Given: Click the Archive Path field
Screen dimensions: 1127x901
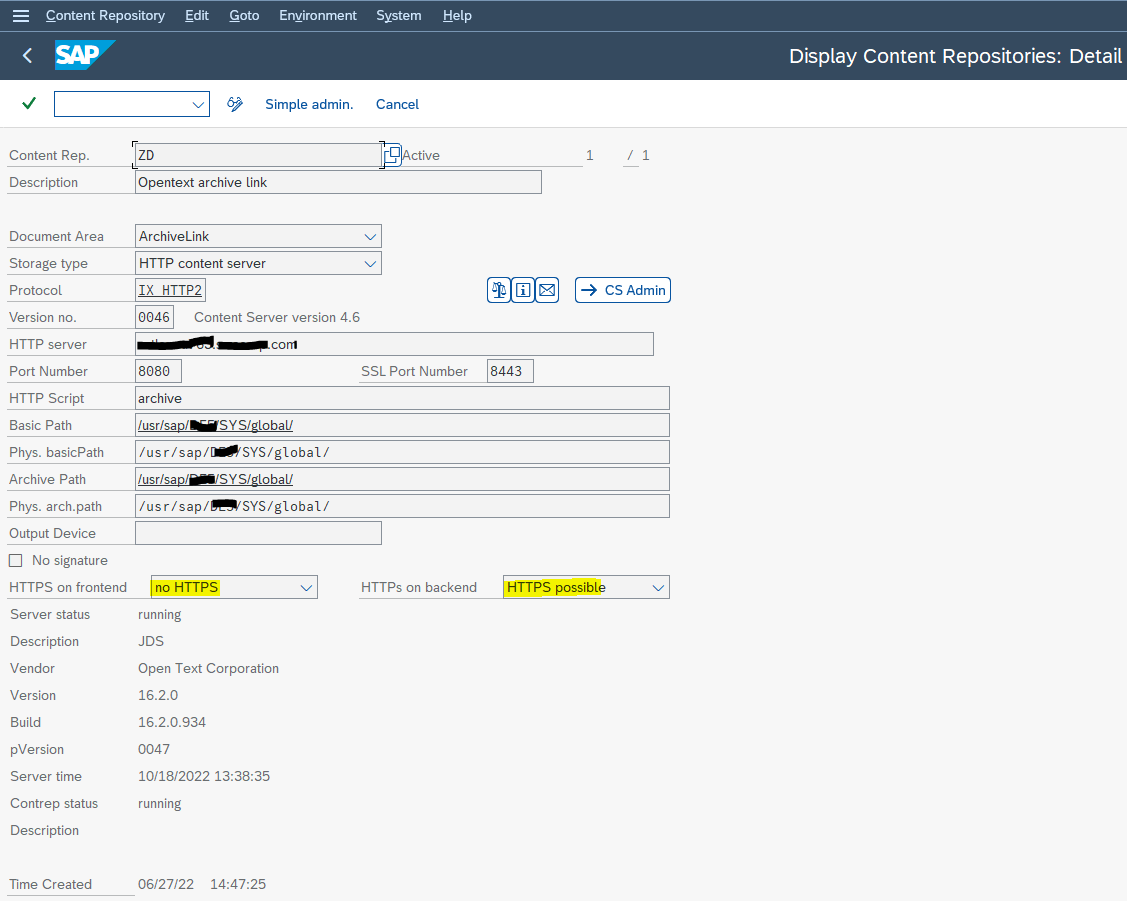Looking at the screenshot, I should click(x=402, y=479).
